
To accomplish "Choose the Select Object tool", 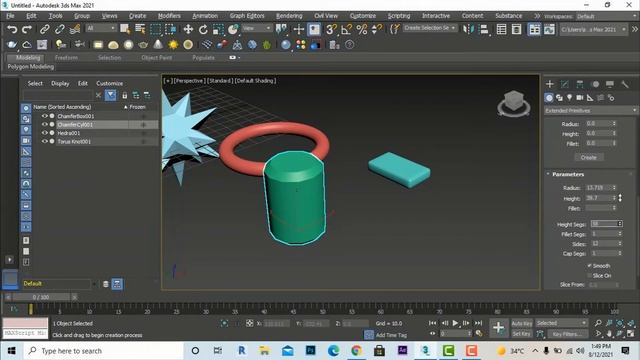I will pos(125,29).
